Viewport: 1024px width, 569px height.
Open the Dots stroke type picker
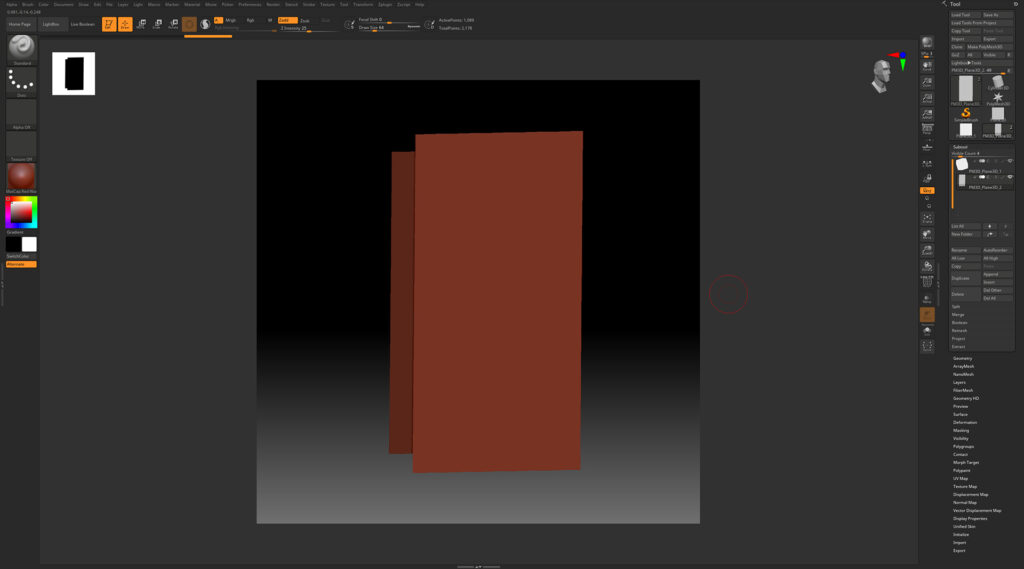[x=22, y=82]
